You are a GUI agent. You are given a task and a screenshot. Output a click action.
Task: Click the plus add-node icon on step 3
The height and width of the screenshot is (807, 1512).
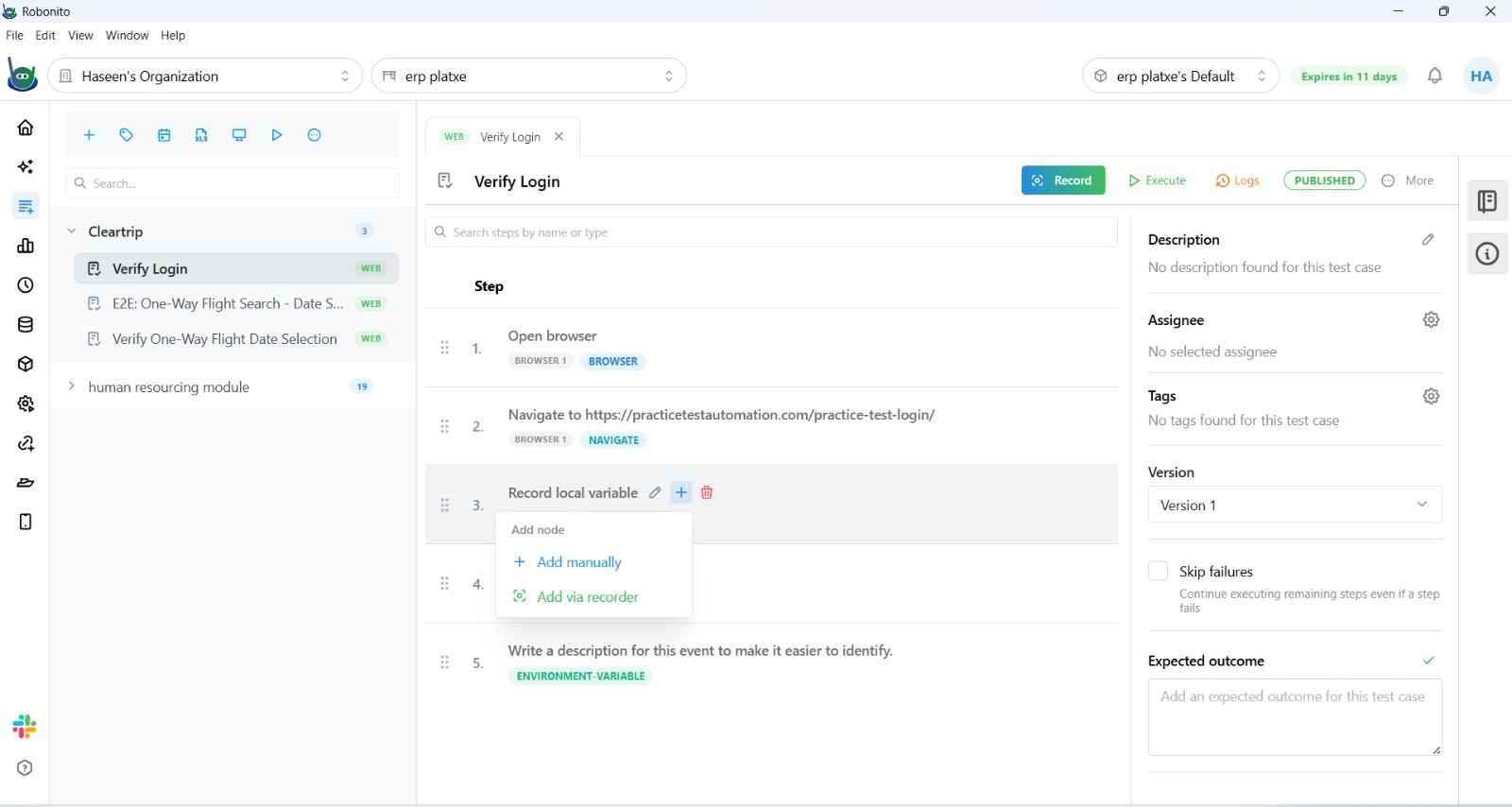pos(681,492)
